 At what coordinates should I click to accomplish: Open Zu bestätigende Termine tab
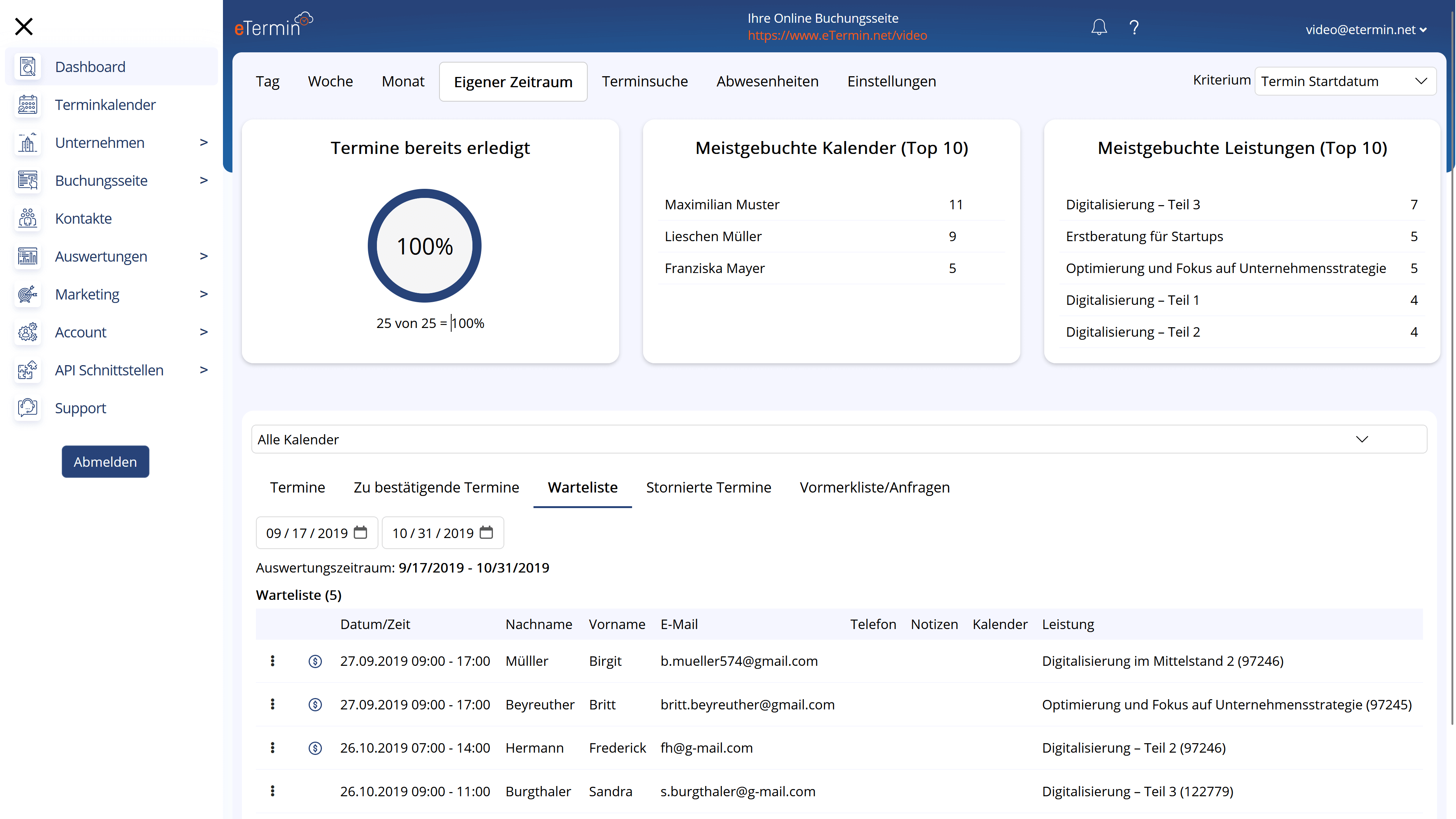436,487
